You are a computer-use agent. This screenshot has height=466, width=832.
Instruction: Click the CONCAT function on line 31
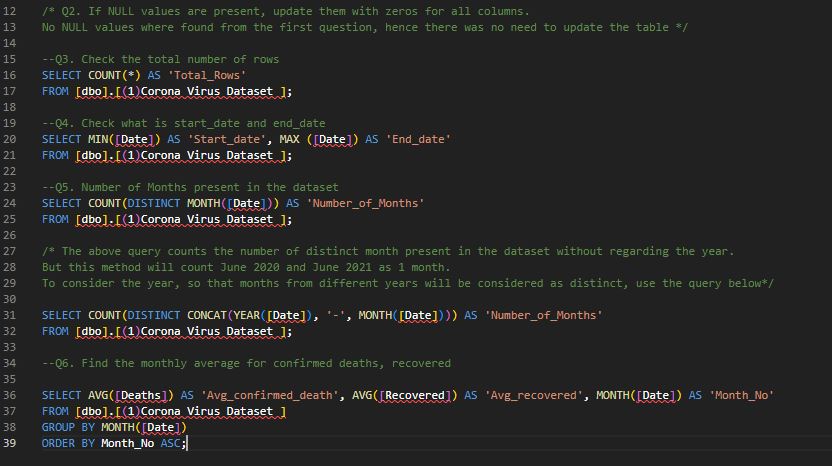pyautogui.click(x=207, y=315)
